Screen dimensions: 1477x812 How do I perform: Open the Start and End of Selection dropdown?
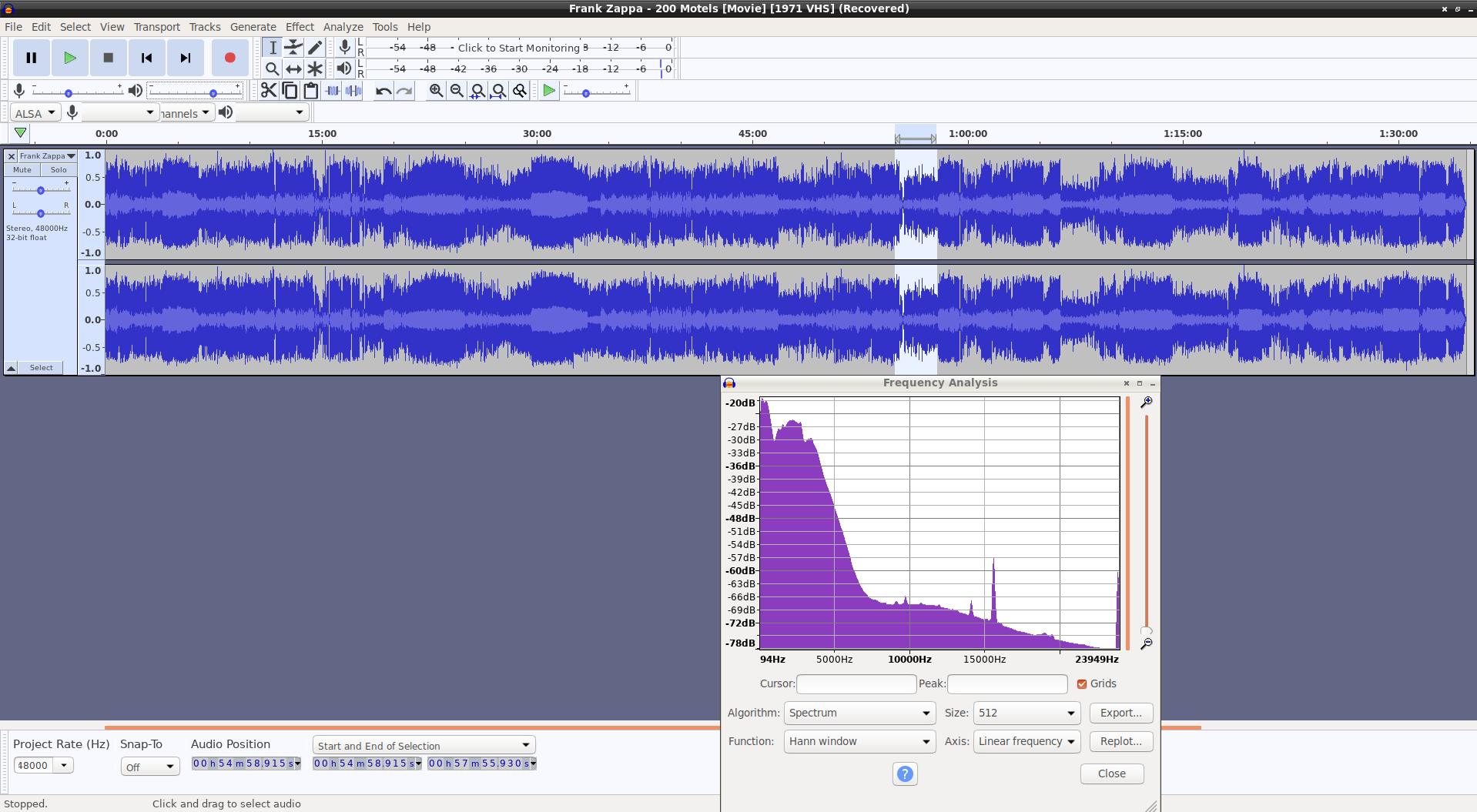424,746
